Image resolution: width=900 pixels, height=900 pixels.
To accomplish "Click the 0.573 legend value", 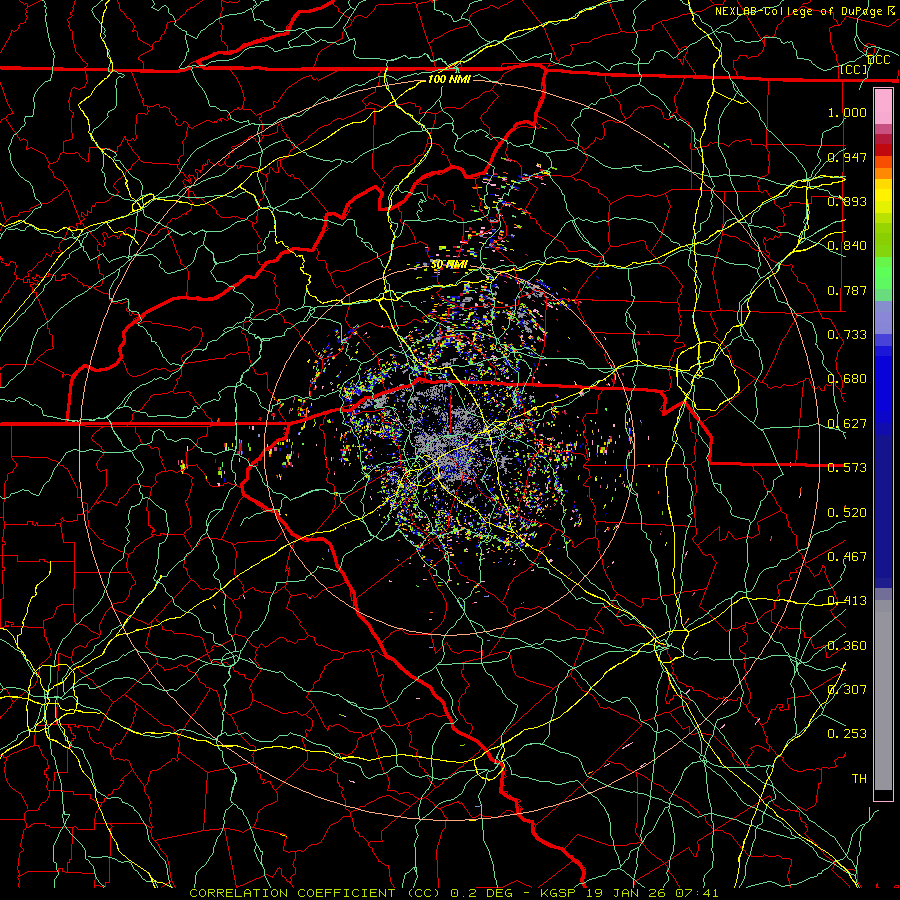I will (x=847, y=468).
